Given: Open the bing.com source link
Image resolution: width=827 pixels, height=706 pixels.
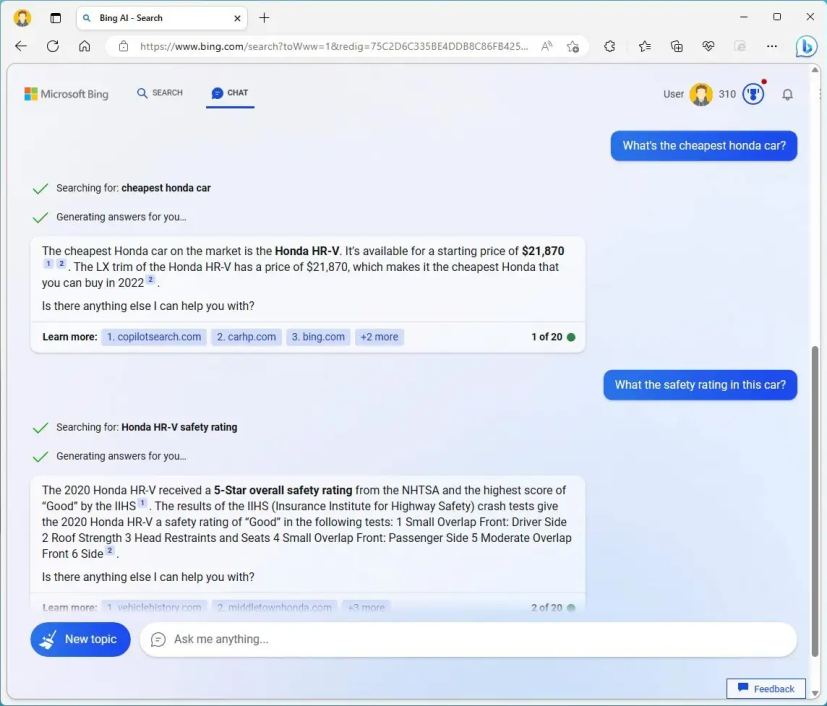Looking at the screenshot, I should point(318,337).
